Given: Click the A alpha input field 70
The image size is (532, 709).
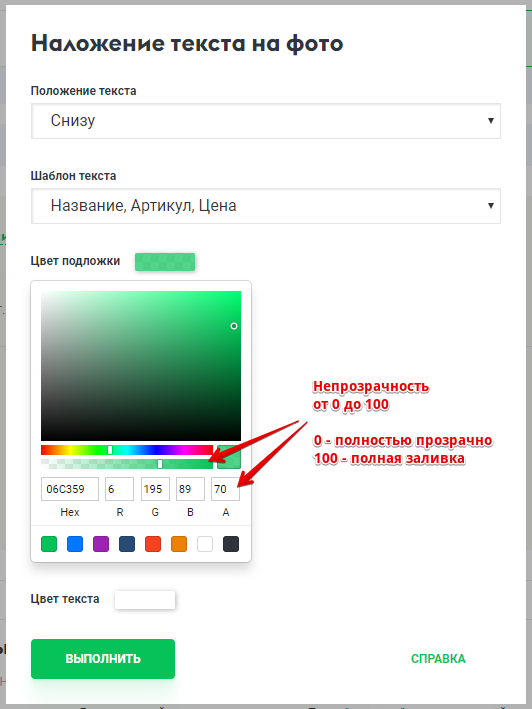Looking at the screenshot, I should coord(226,489).
